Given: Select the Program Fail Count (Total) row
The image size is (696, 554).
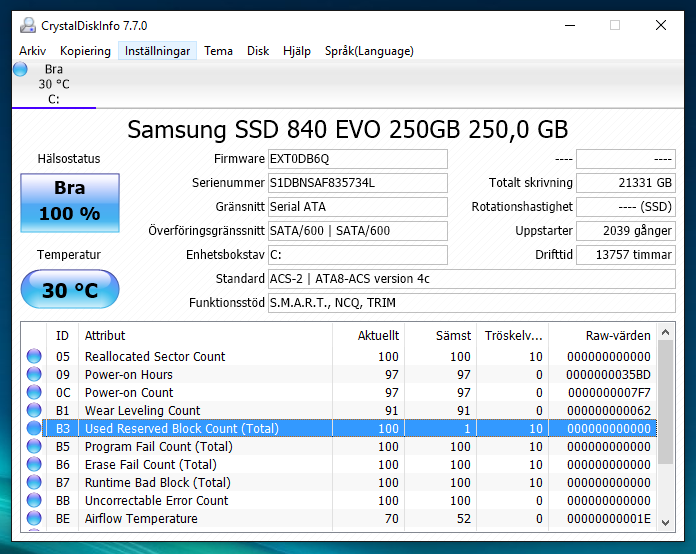Looking at the screenshot, I should [339, 447].
